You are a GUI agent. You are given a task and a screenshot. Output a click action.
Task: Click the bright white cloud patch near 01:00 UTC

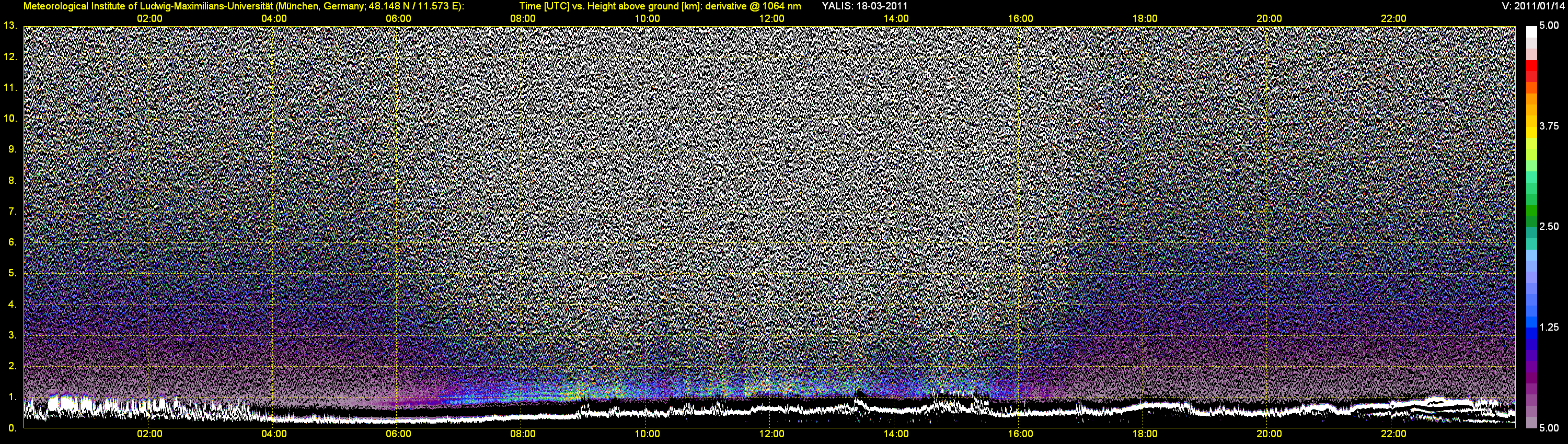[71, 403]
